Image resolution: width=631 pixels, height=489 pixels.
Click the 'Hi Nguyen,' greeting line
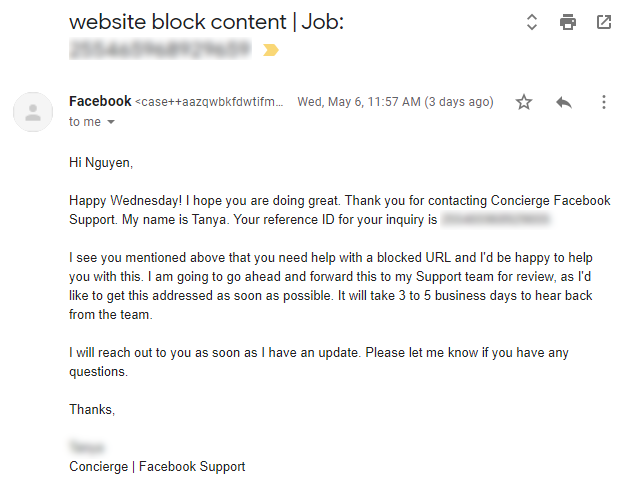pyautogui.click(x=101, y=162)
